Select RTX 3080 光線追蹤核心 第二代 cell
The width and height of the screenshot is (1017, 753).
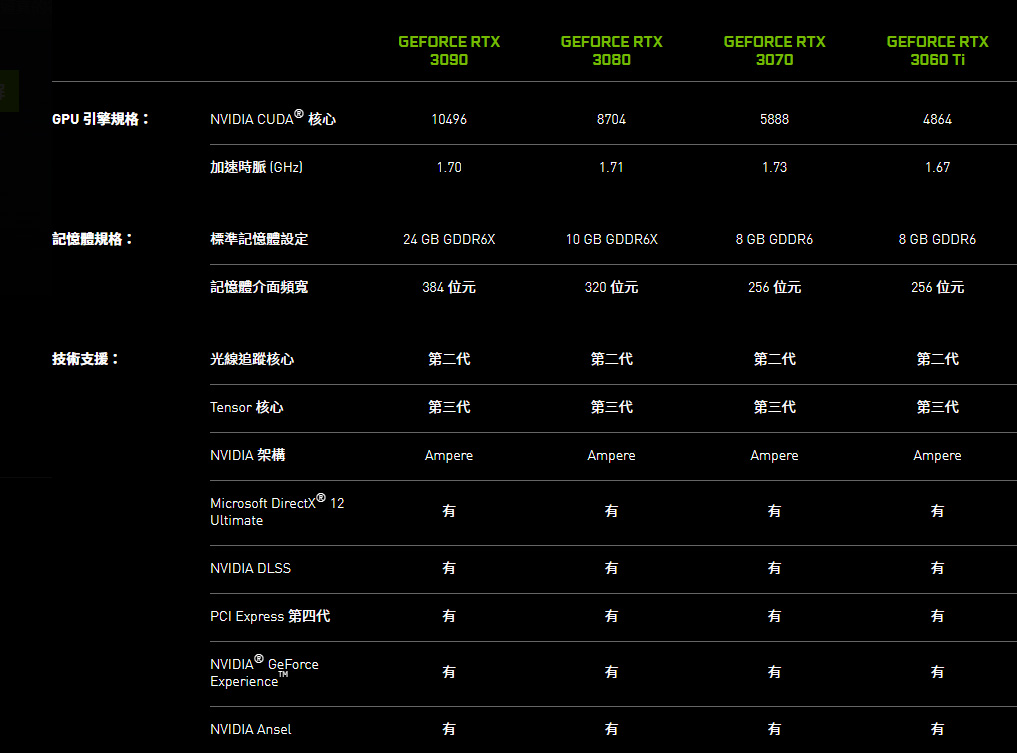[x=612, y=359]
